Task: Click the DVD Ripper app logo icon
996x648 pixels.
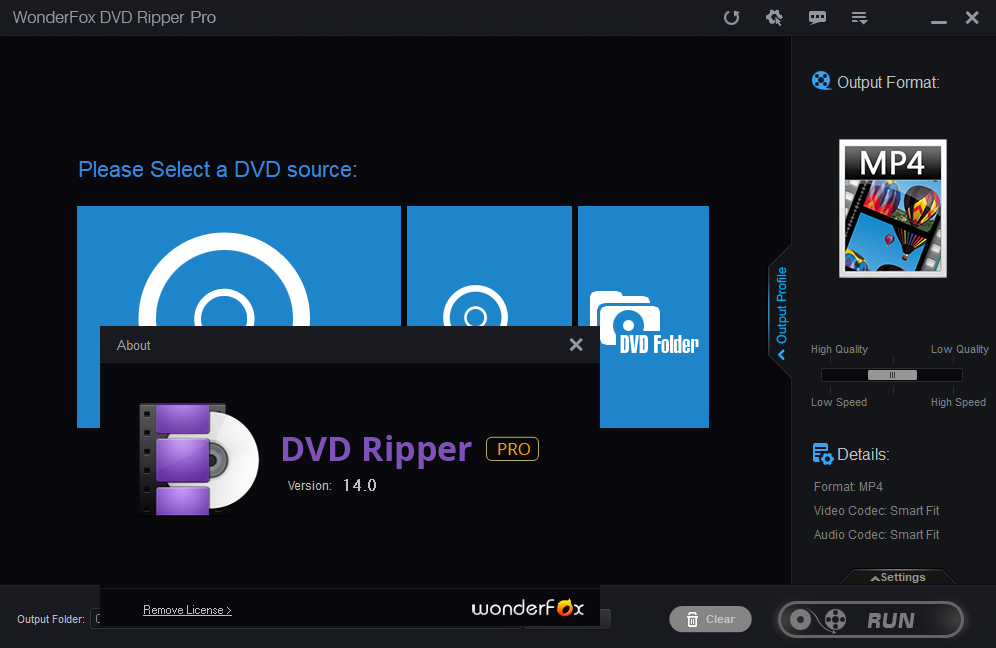Action: click(199, 459)
